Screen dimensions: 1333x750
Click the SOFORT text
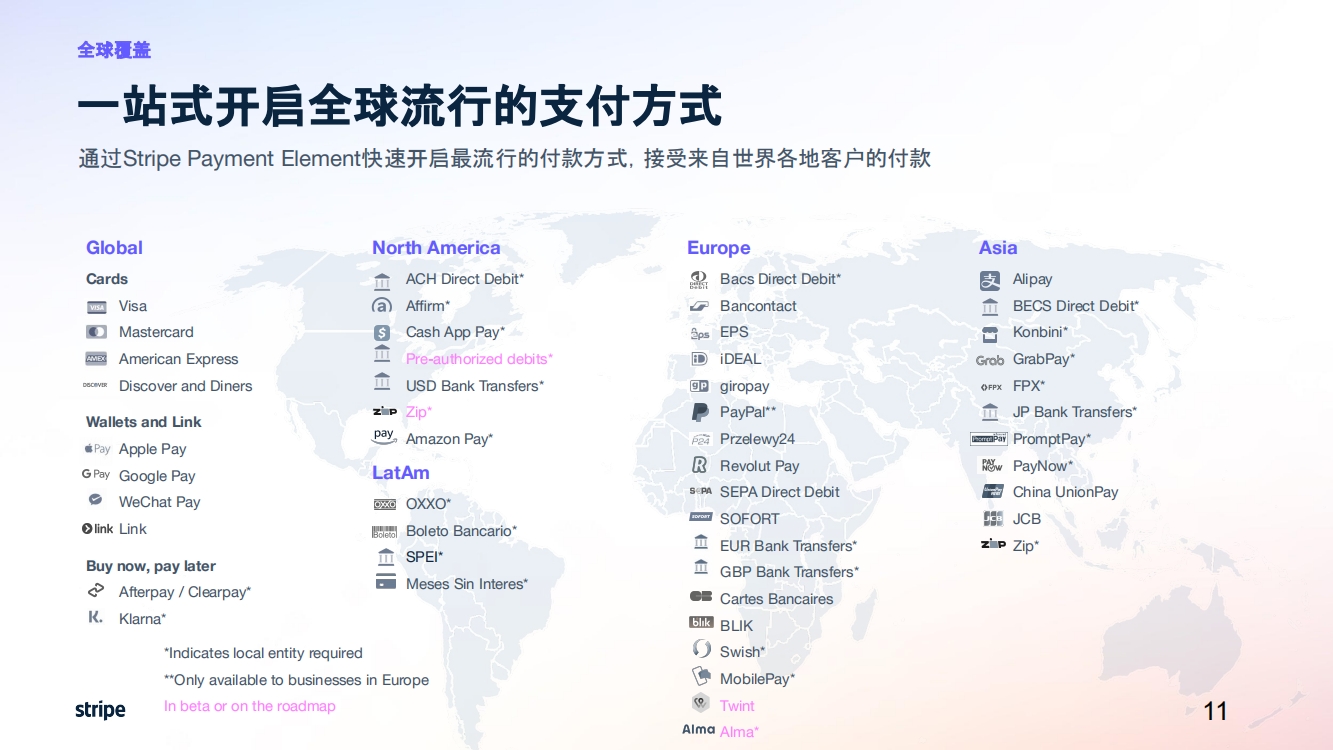tap(749, 519)
